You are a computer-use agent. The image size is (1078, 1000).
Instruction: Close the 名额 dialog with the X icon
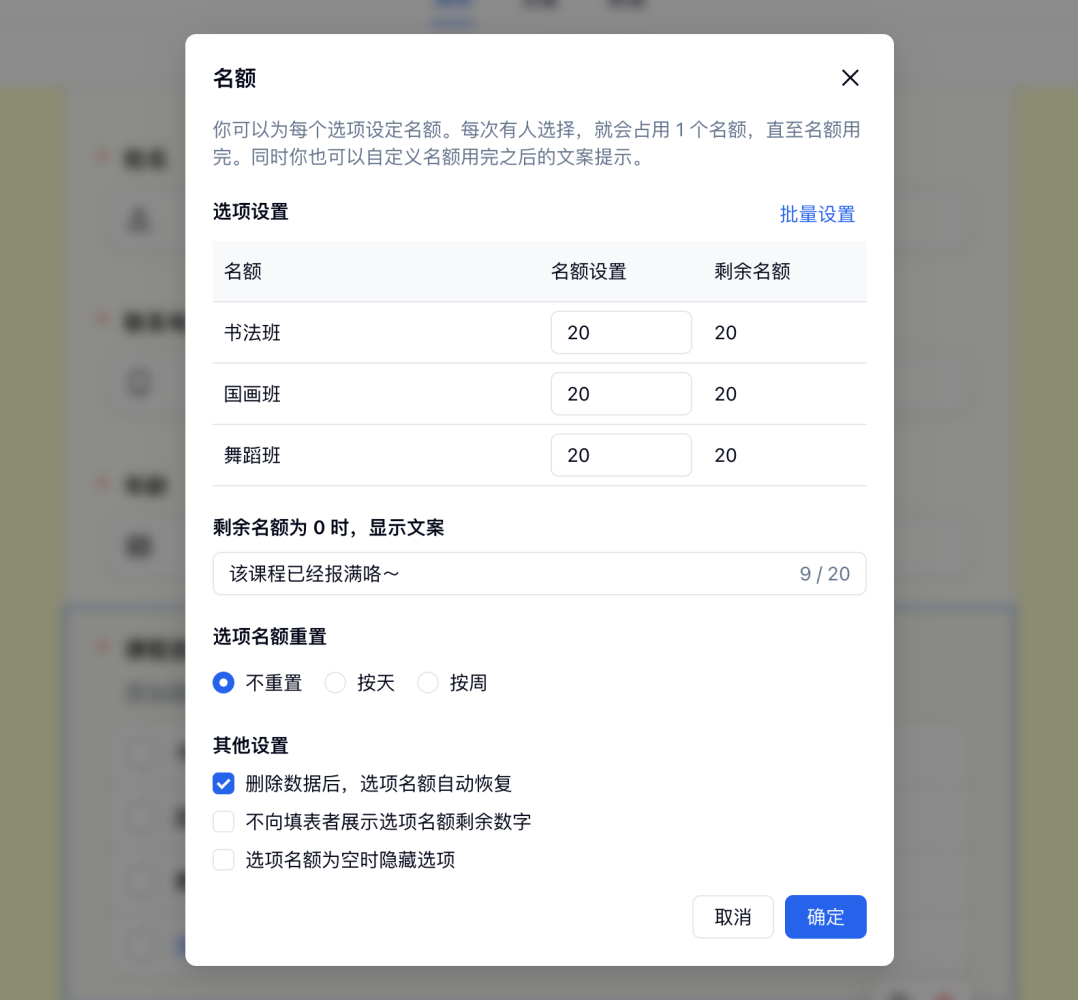point(850,78)
